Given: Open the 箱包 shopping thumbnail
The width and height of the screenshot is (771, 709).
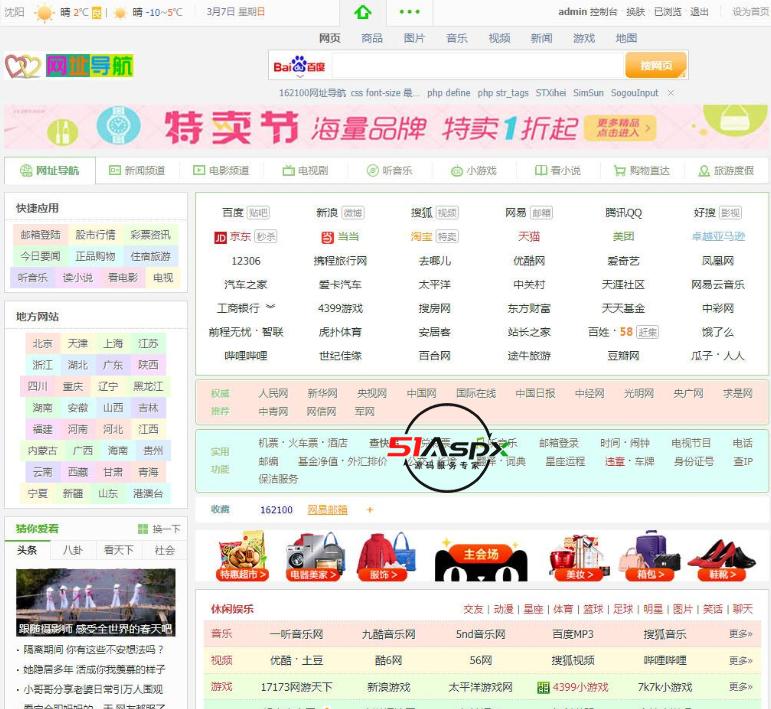Looking at the screenshot, I should 651,556.
